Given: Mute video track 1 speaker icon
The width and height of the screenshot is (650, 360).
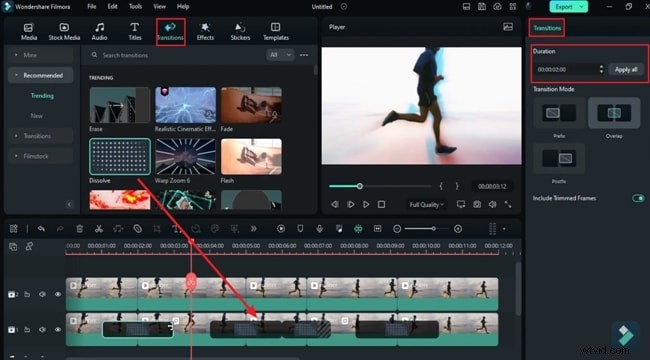Looking at the screenshot, I should click(x=42, y=330).
